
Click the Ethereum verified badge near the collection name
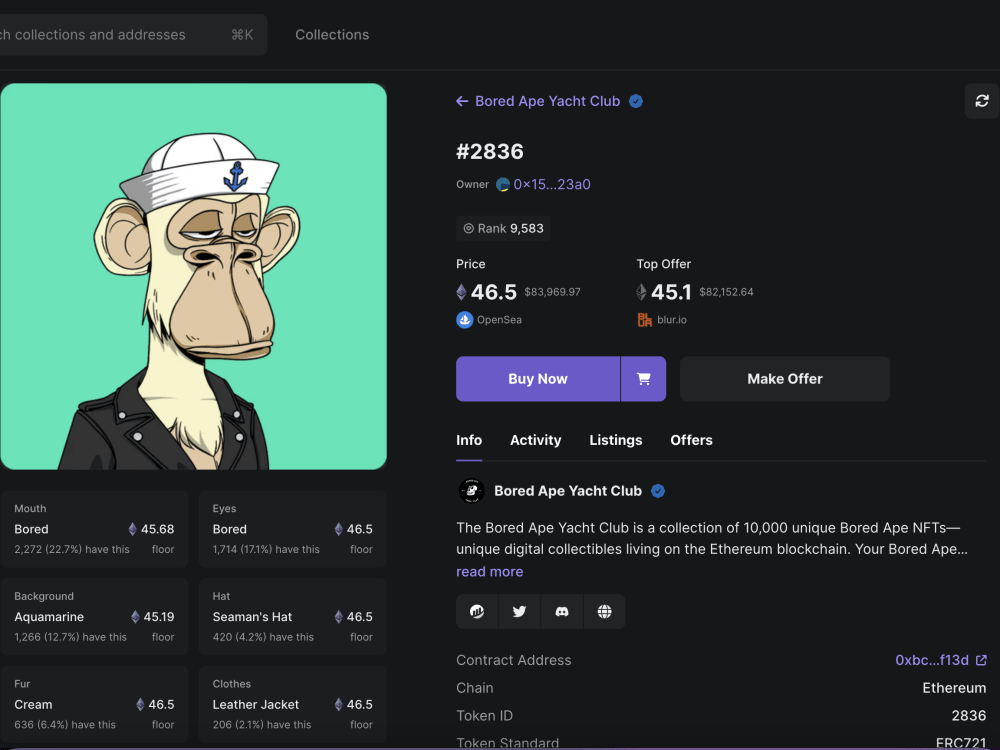pos(636,100)
